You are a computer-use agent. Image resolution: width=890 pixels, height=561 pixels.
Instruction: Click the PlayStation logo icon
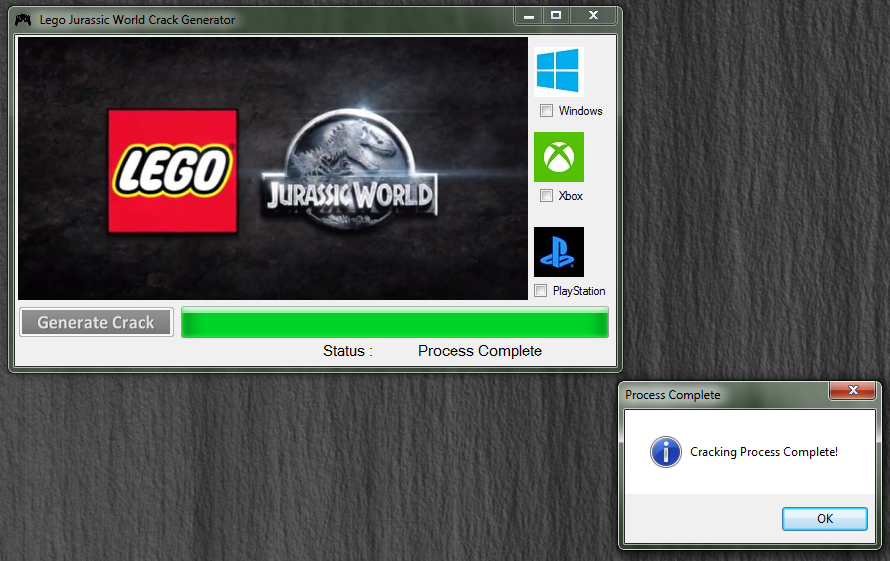point(559,252)
